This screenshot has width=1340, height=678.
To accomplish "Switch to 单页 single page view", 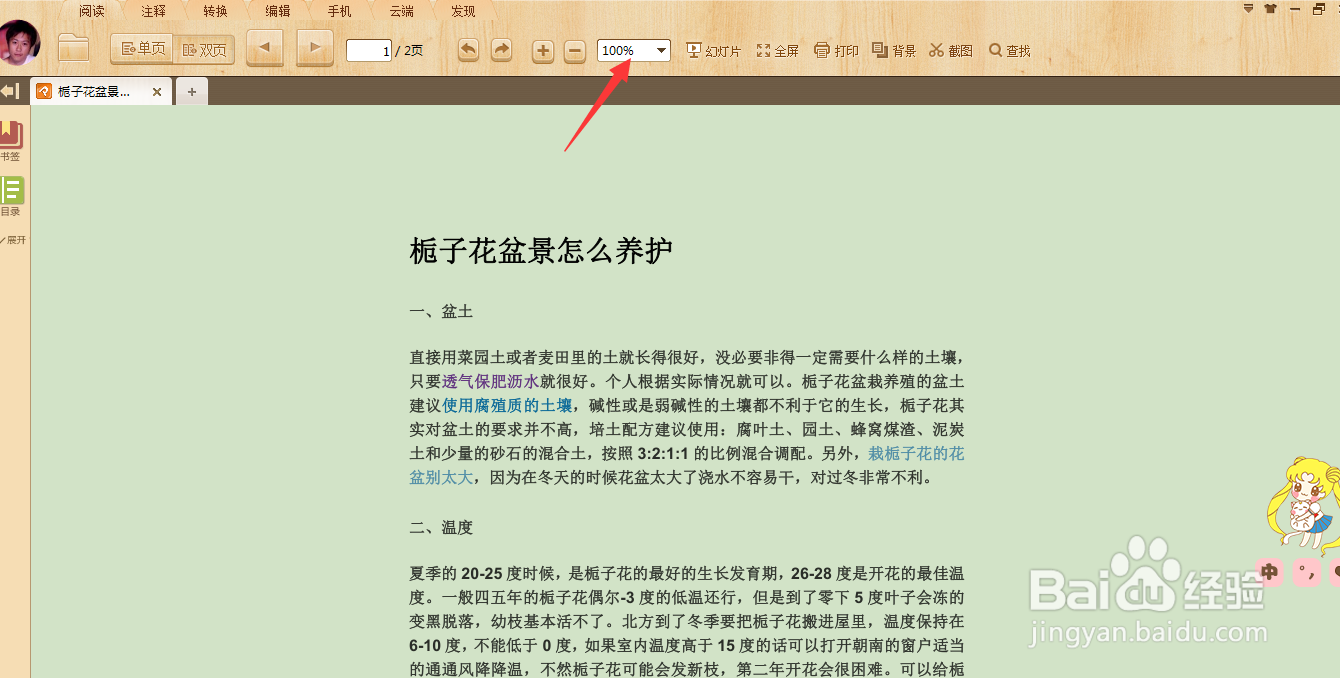I will point(140,48).
